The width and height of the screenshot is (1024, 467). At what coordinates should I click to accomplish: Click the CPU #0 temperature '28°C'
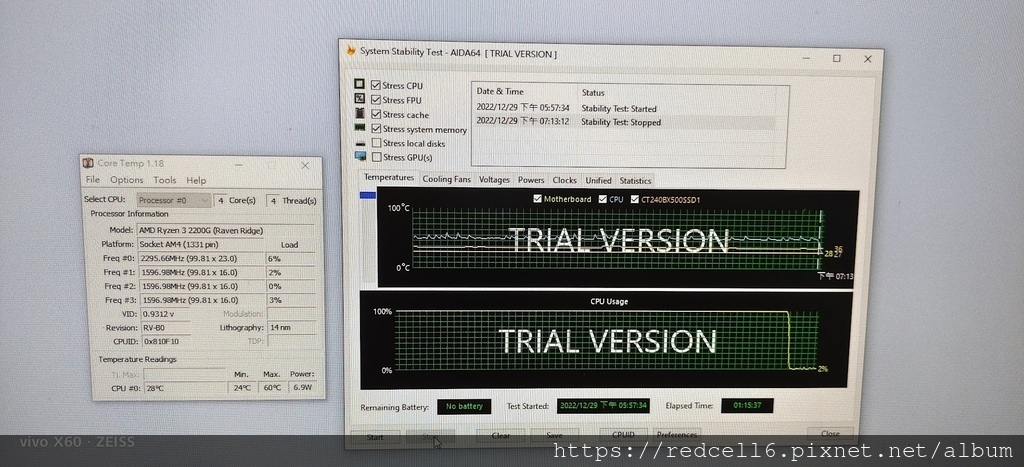pyautogui.click(x=186, y=388)
